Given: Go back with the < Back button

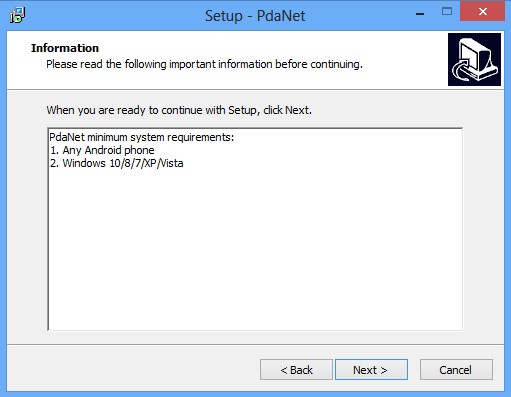Looking at the screenshot, I should point(296,369).
